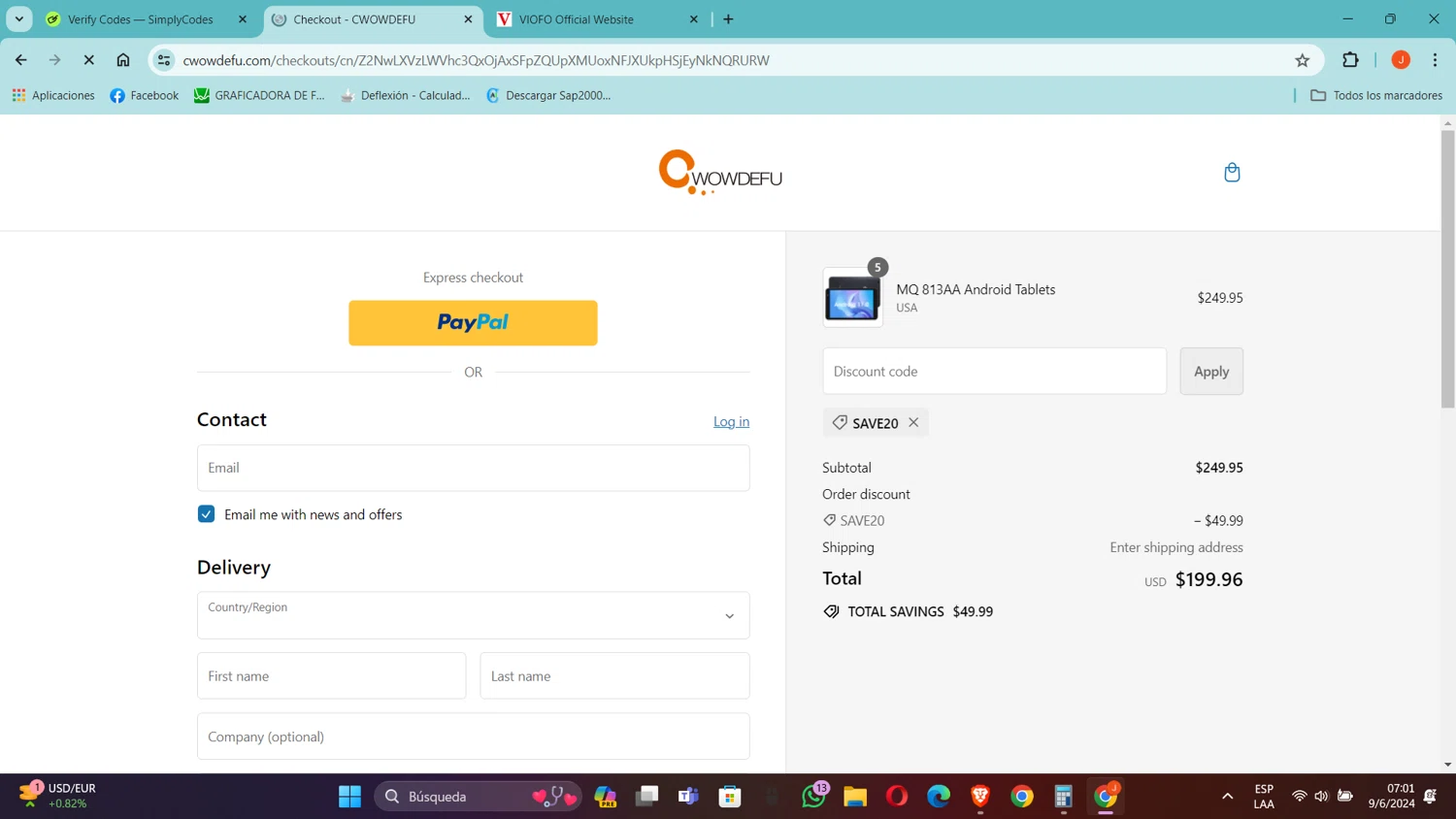Expand the Country/Region dropdown
This screenshot has height=819, width=1456.
pos(473,615)
